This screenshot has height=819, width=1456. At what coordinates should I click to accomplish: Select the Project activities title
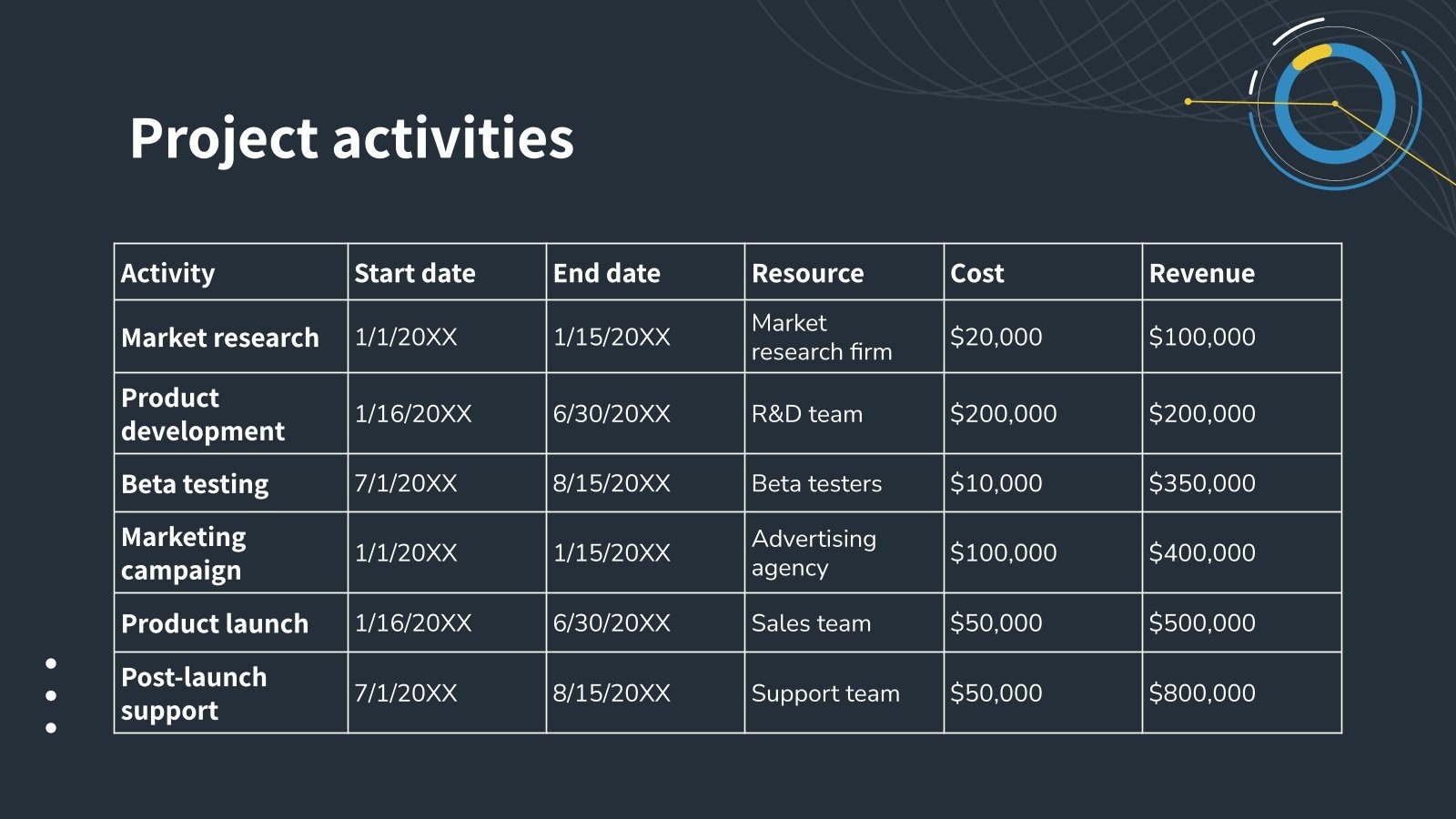351,138
